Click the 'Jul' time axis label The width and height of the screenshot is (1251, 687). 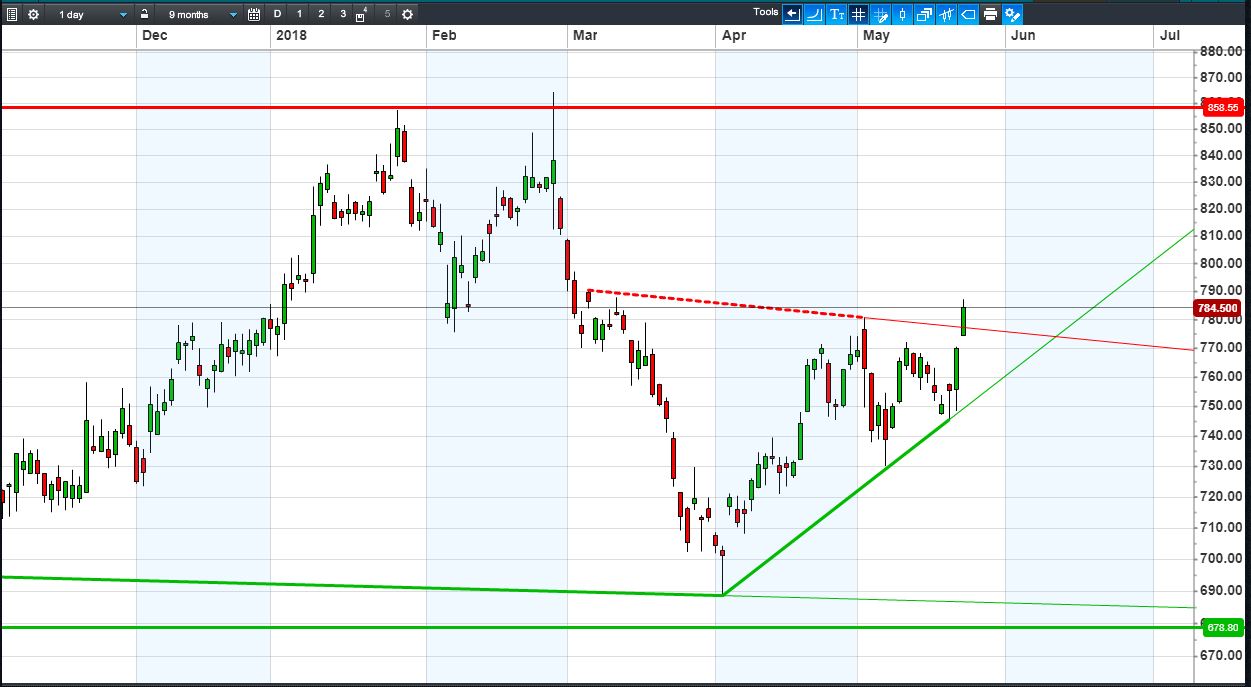(x=1169, y=35)
